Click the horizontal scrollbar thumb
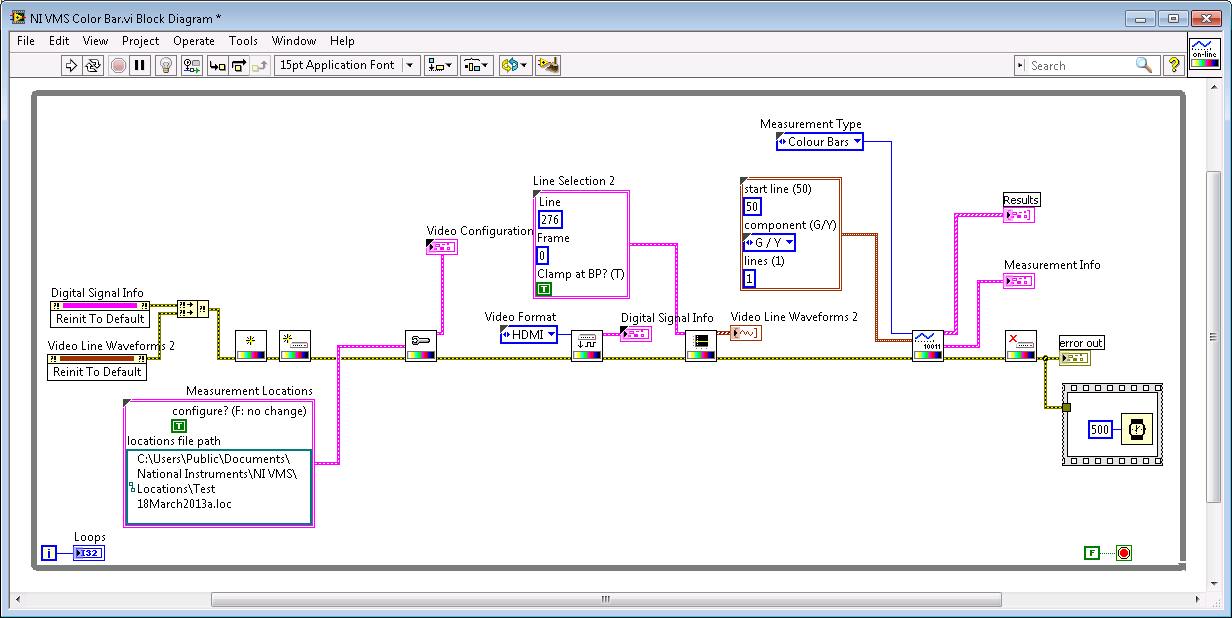This screenshot has height=618, width=1232. tap(606, 600)
